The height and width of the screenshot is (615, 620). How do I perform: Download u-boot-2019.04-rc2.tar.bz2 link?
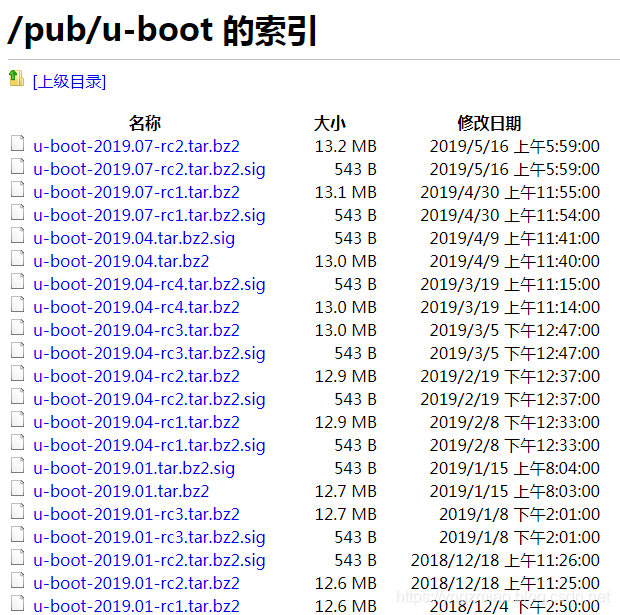click(136, 376)
